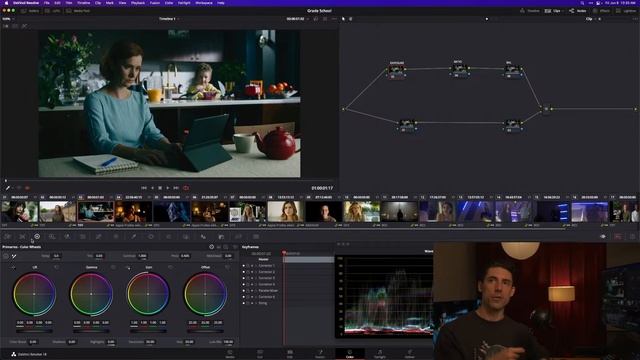Image resolution: width=640 pixels, height=360 pixels.
Task: Expand Sizing keyframe track
Action: [256, 303]
